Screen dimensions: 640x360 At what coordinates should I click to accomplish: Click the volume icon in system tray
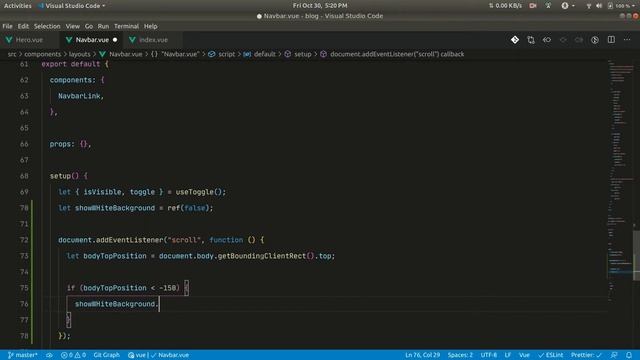point(599,6)
